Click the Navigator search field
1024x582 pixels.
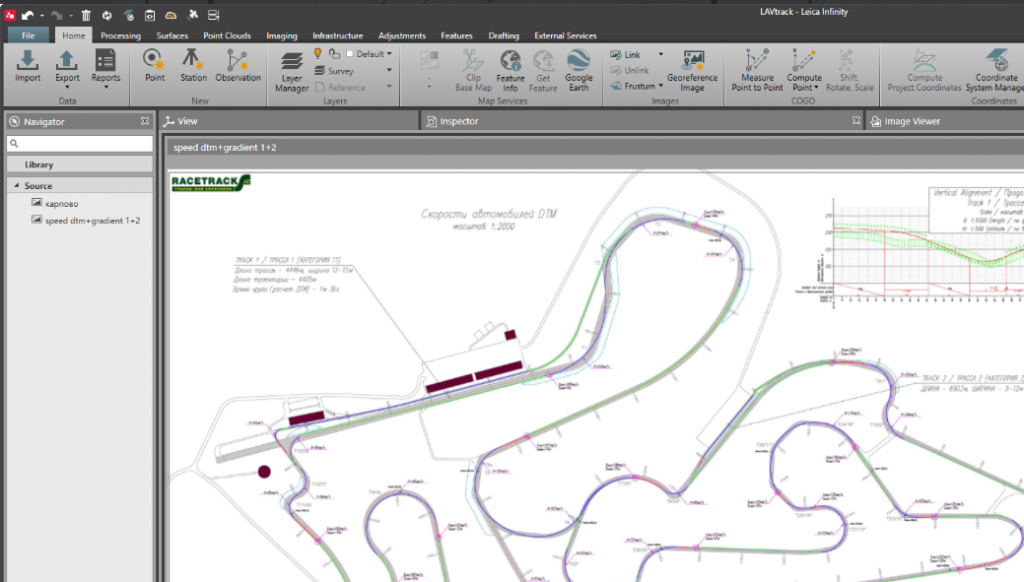pos(80,143)
